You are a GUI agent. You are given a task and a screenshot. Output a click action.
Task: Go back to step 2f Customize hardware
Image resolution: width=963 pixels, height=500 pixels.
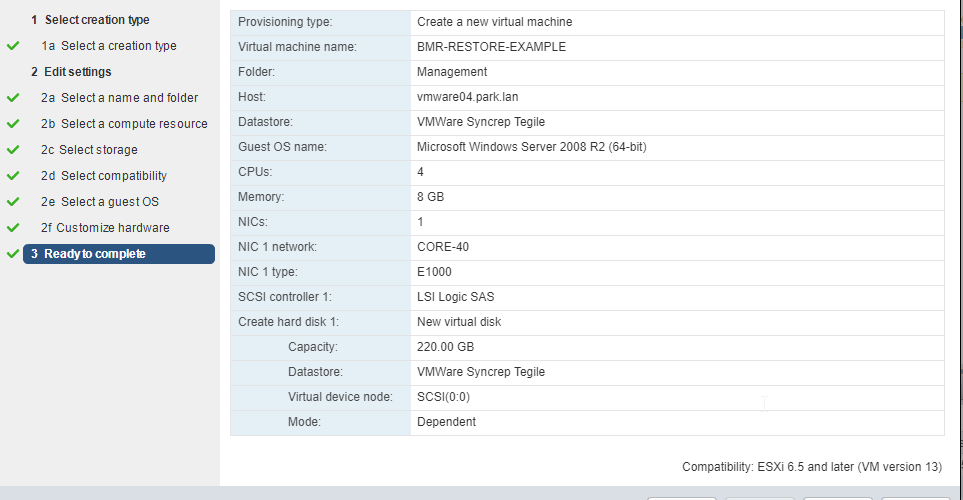[105, 228]
